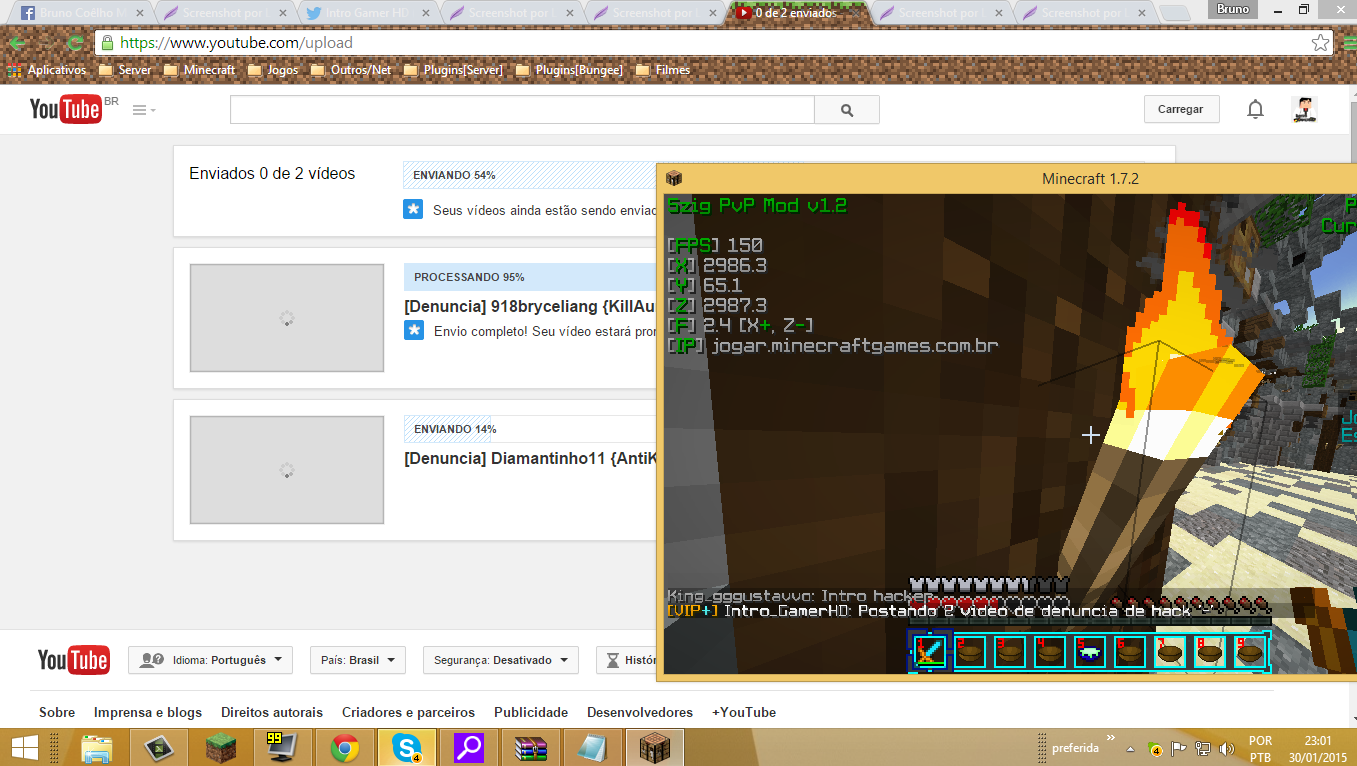Click the [Denuncia] Diamantinho11 video title
Image resolution: width=1357 pixels, height=766 pixels.
click(530, 459)
